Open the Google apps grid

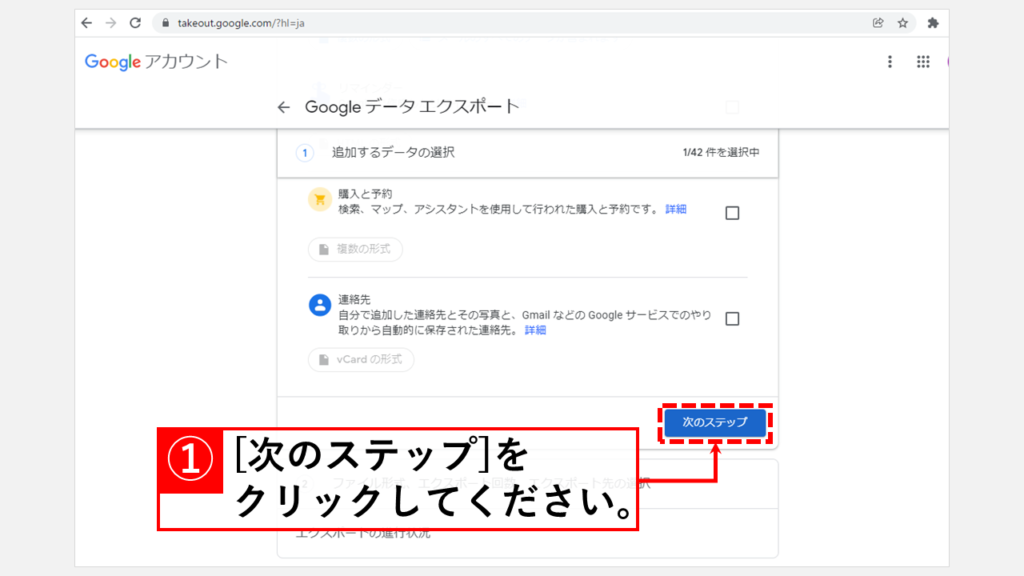tap(923, 62)
